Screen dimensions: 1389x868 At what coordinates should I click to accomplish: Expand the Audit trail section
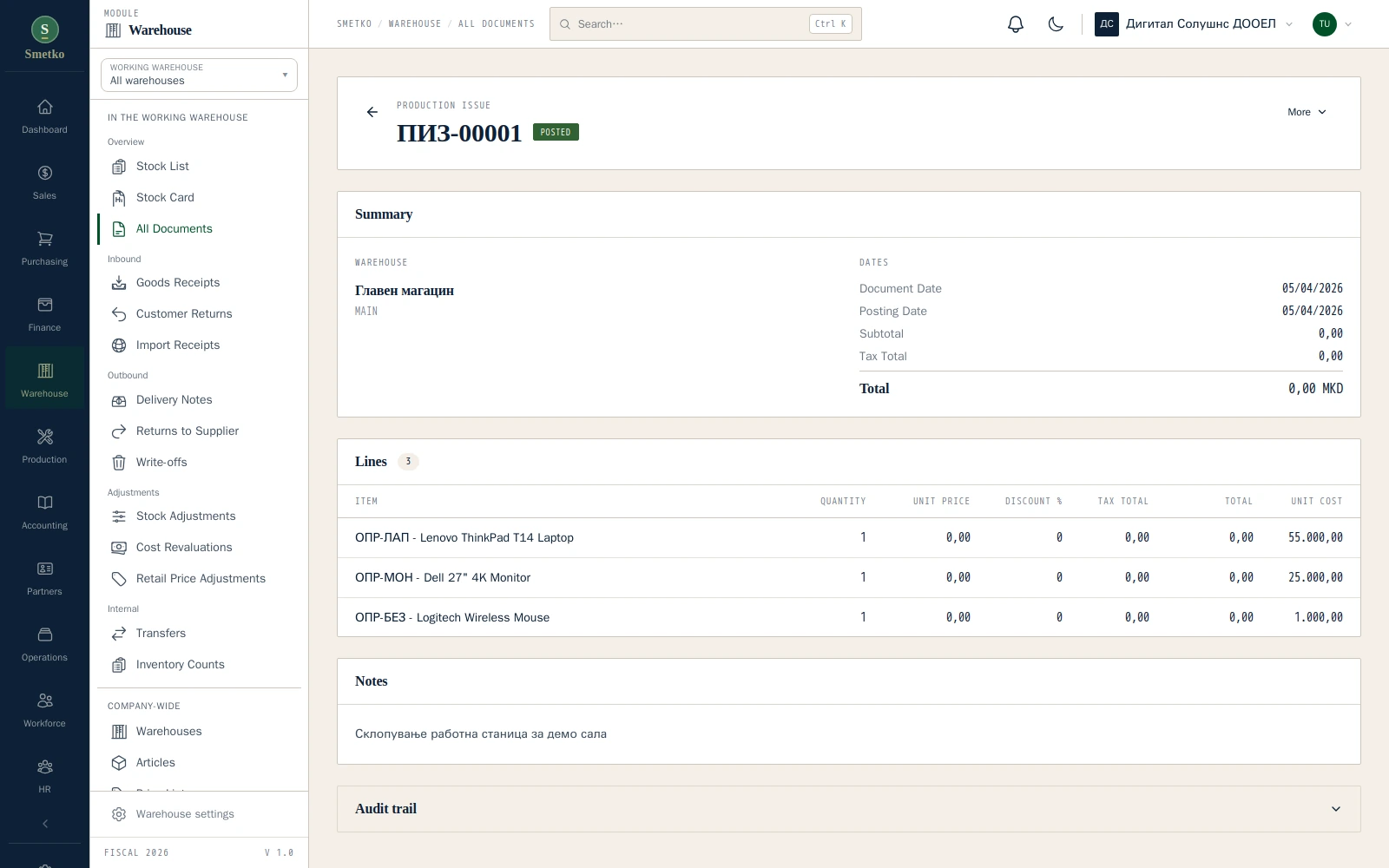(x=848, y=809)
